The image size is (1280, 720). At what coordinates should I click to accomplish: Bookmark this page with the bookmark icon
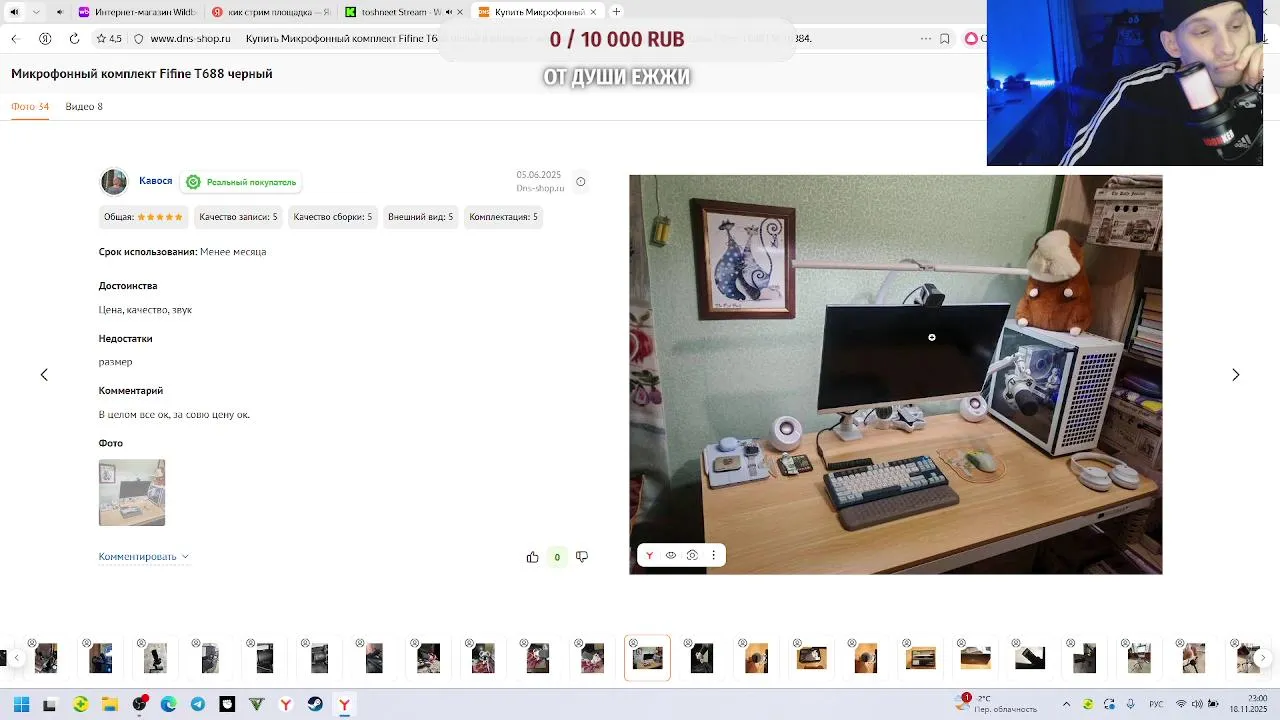(x=944, y=39)
